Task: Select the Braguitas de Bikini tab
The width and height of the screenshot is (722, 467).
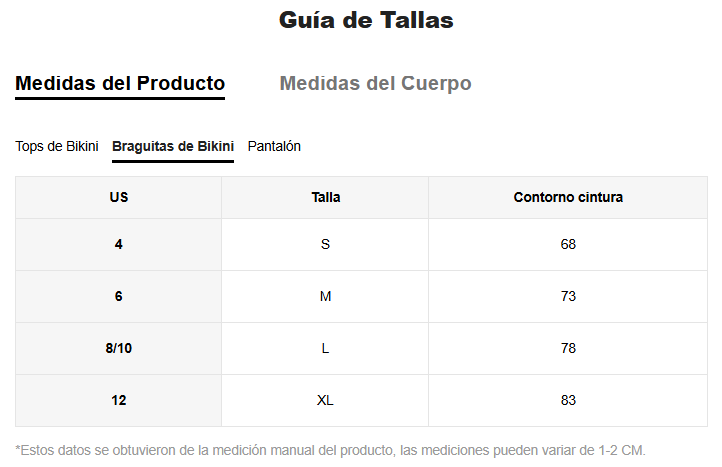Action: pos(173,146)
